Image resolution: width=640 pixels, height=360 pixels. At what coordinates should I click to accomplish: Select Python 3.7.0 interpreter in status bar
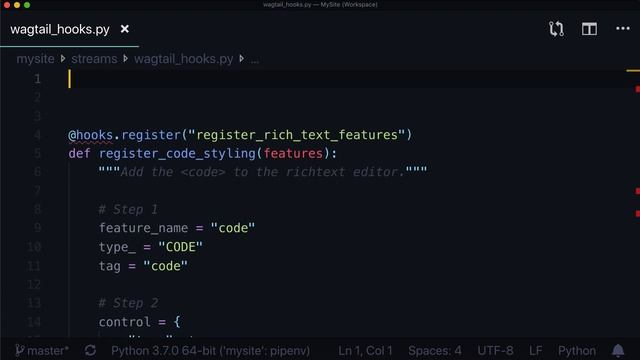point(211,351)
